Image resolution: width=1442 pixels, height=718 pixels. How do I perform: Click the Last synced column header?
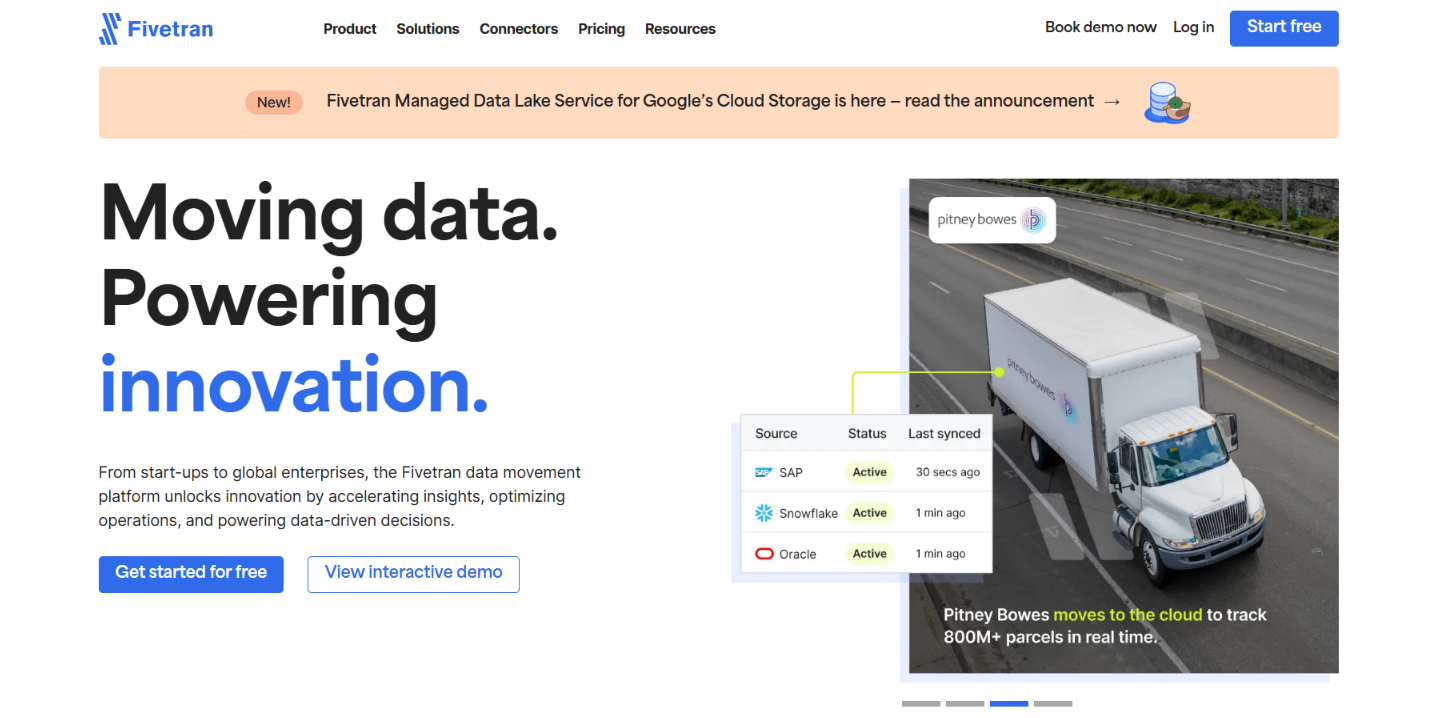click(x=944, y=433)
